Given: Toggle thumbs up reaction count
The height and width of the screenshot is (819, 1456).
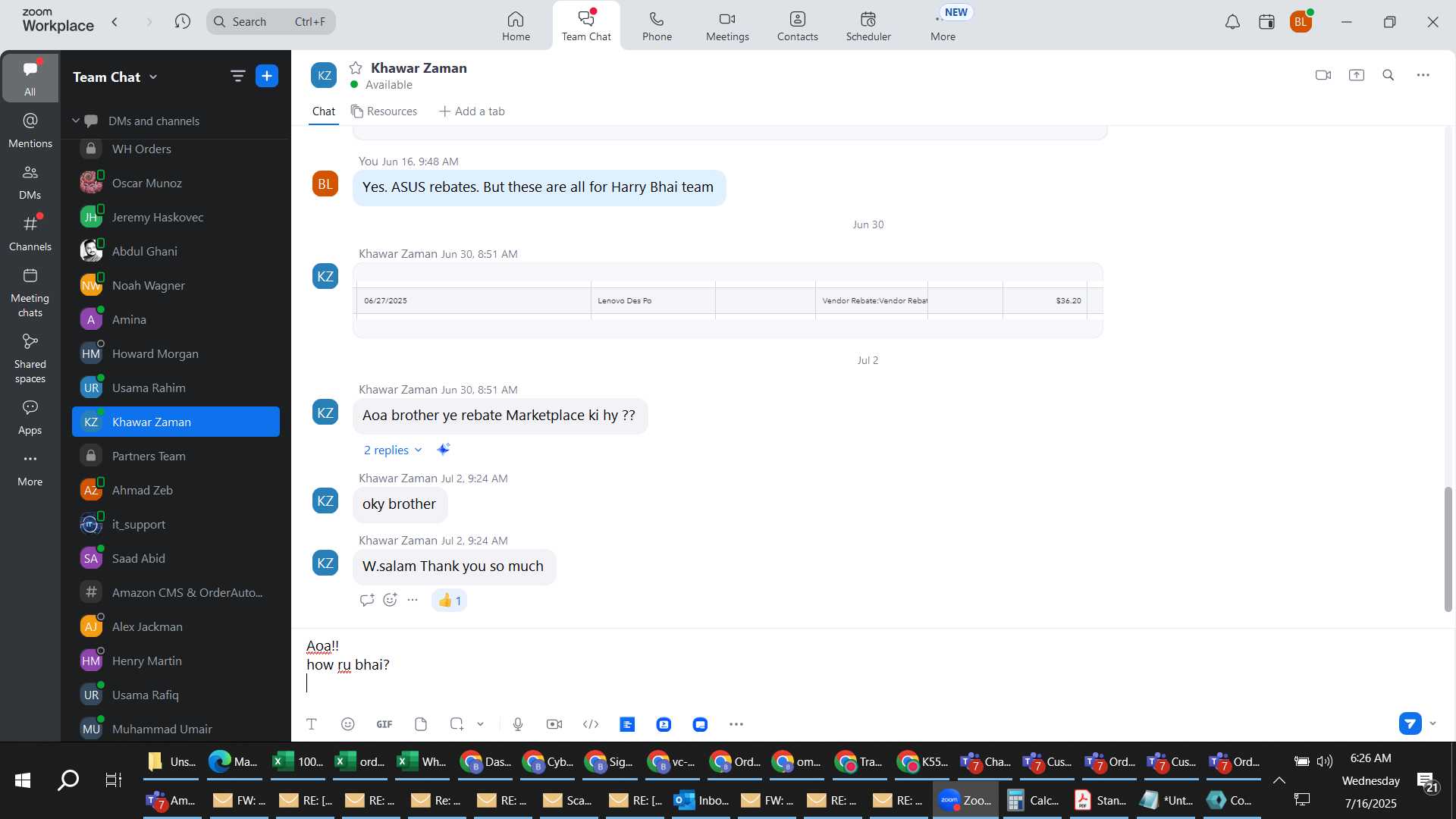Looking at the screenshot, I should click(x=450, y=601).
